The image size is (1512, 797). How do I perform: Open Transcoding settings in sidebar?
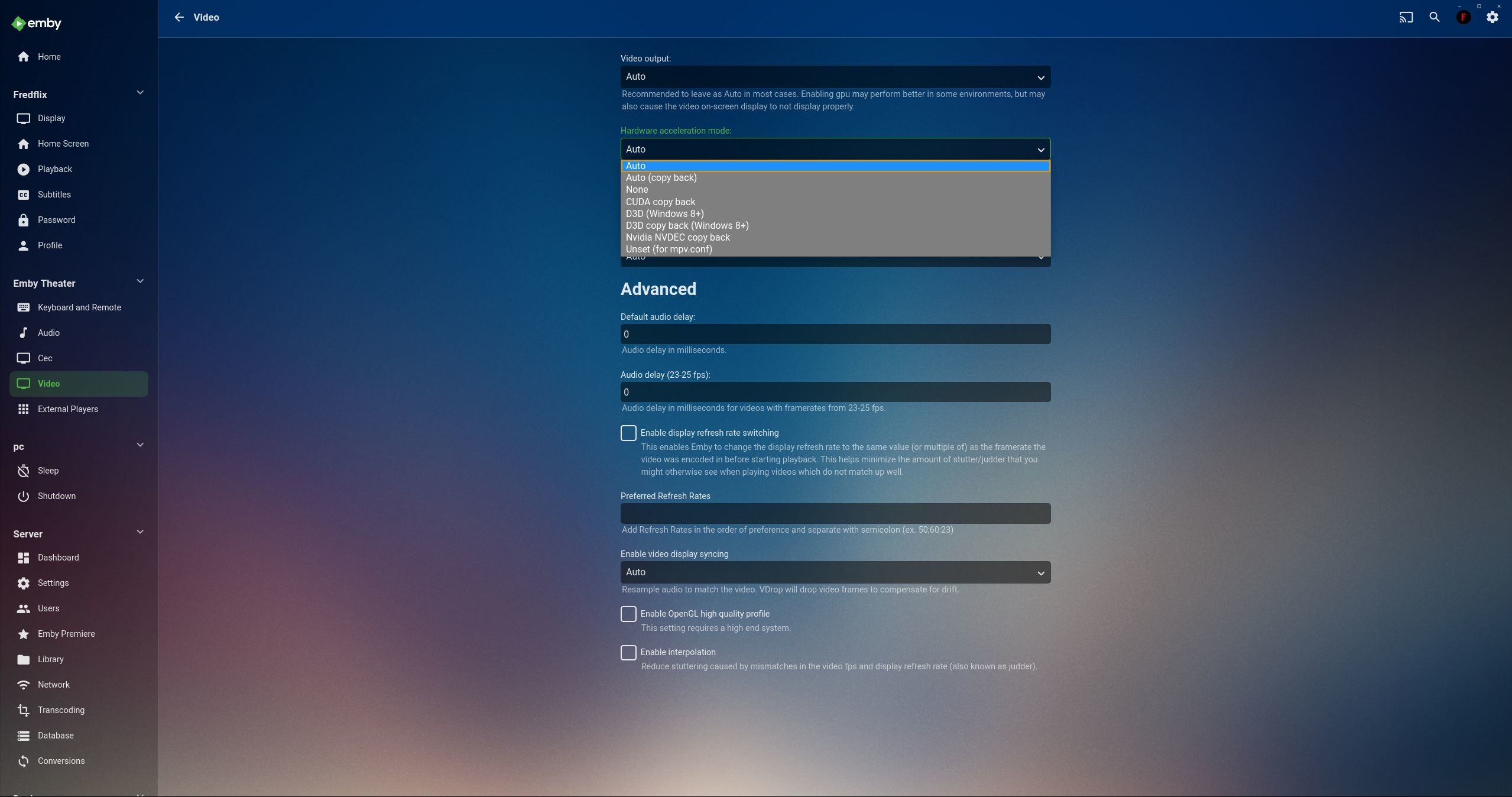click(61, 710)
